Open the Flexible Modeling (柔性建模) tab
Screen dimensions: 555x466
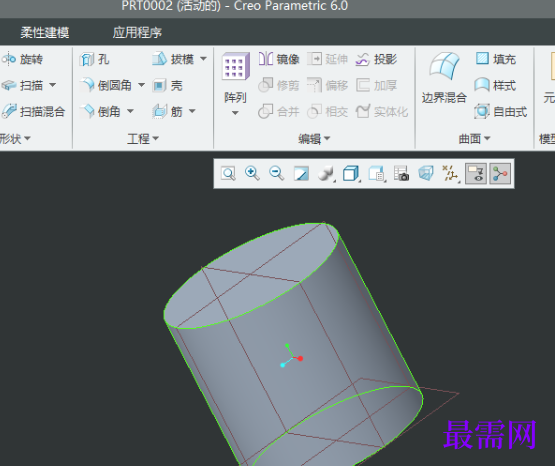click(x=45, y=33)
